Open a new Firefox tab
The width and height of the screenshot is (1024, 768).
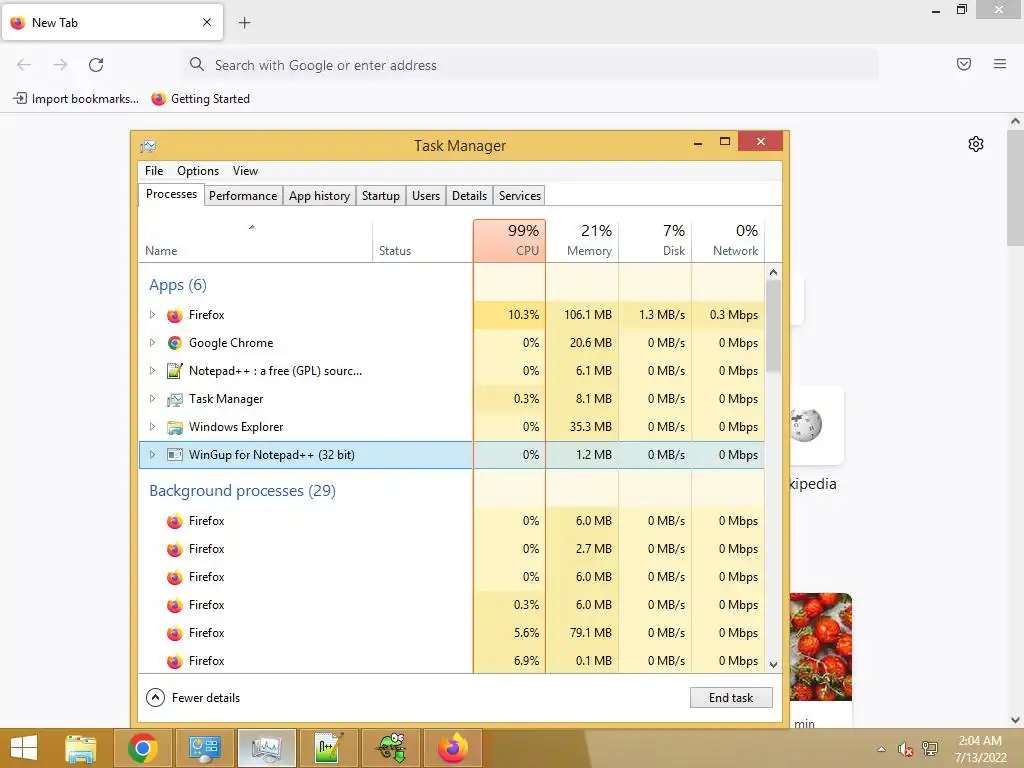coord(244,23)
